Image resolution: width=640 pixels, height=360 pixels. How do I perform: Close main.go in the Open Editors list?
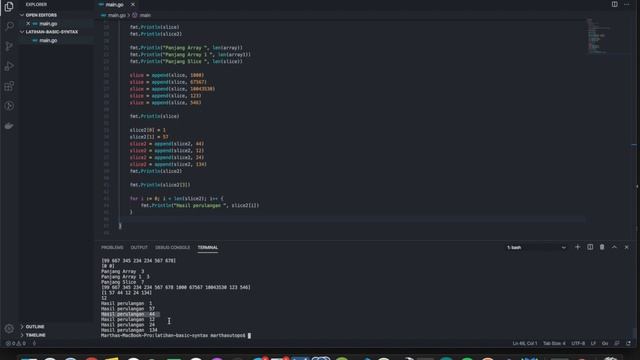click(28, 24)
